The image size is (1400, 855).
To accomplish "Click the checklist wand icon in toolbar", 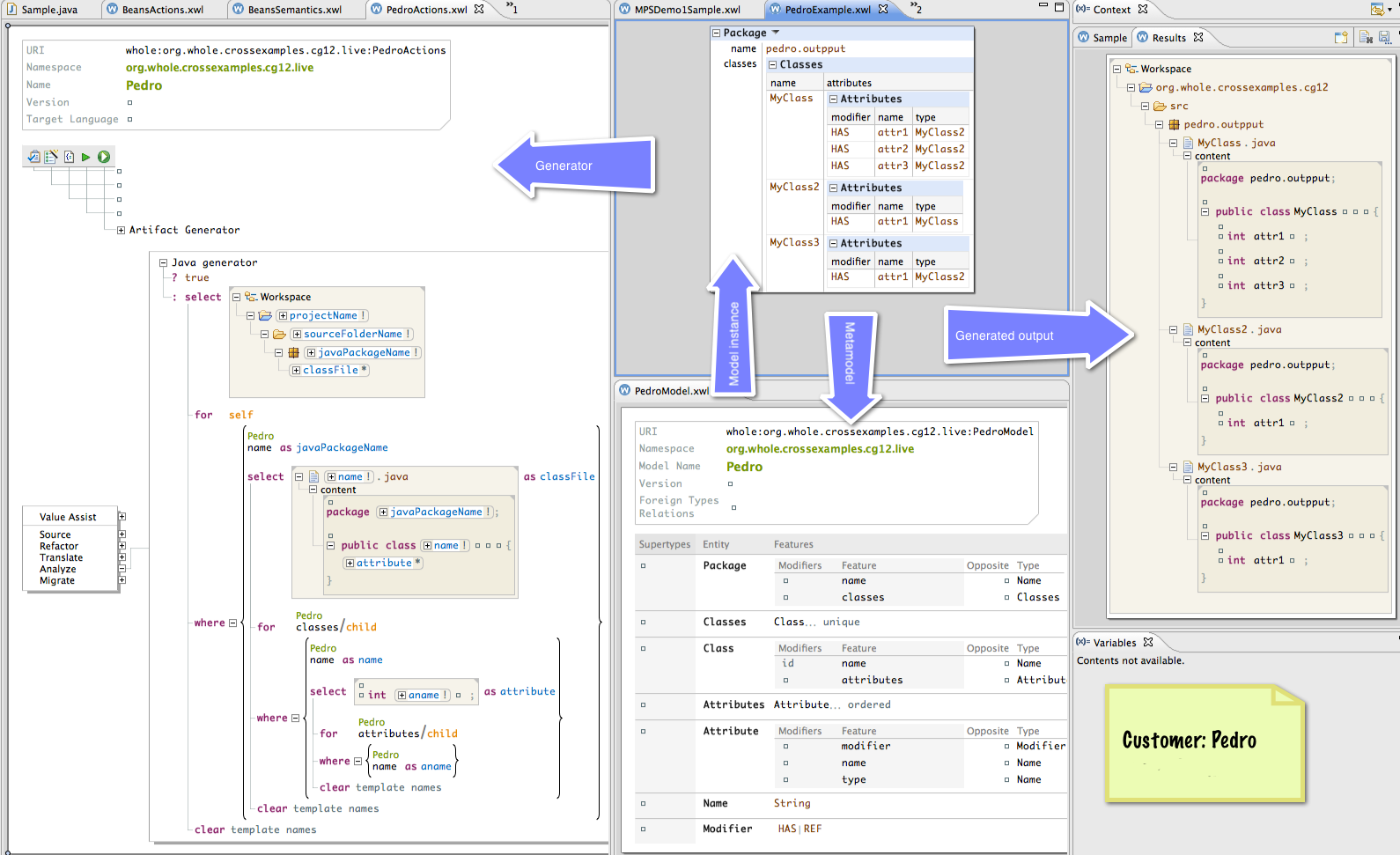I will (51, 157).
